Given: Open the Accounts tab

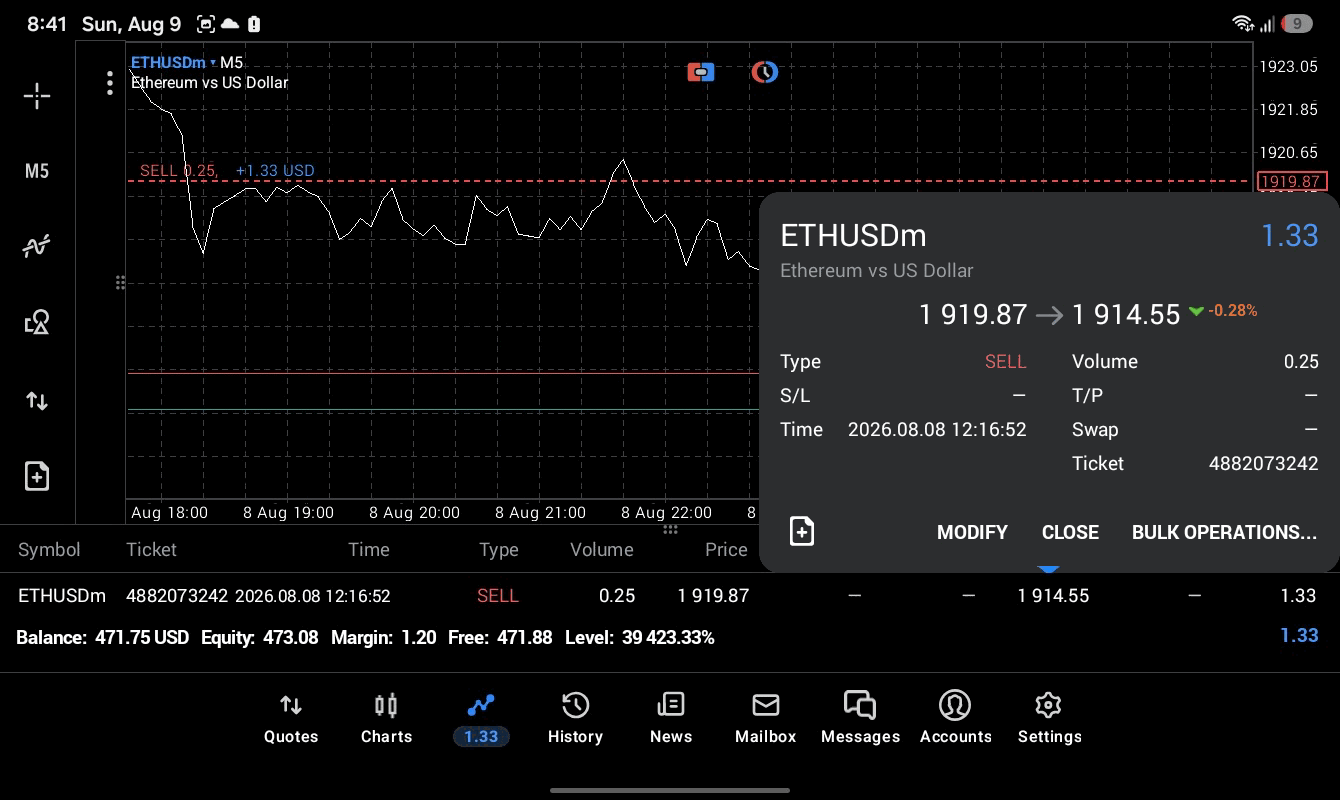Looking at the screenshot, I should 955,719.
